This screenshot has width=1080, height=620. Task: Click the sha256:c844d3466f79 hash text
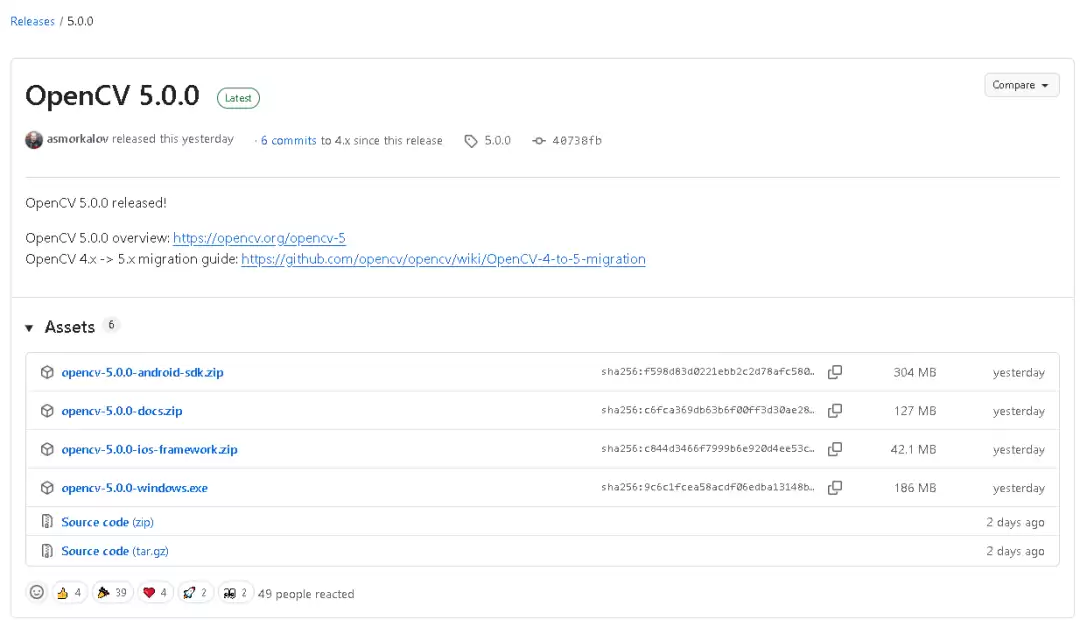pyautogui.click(x=707, y=449)
